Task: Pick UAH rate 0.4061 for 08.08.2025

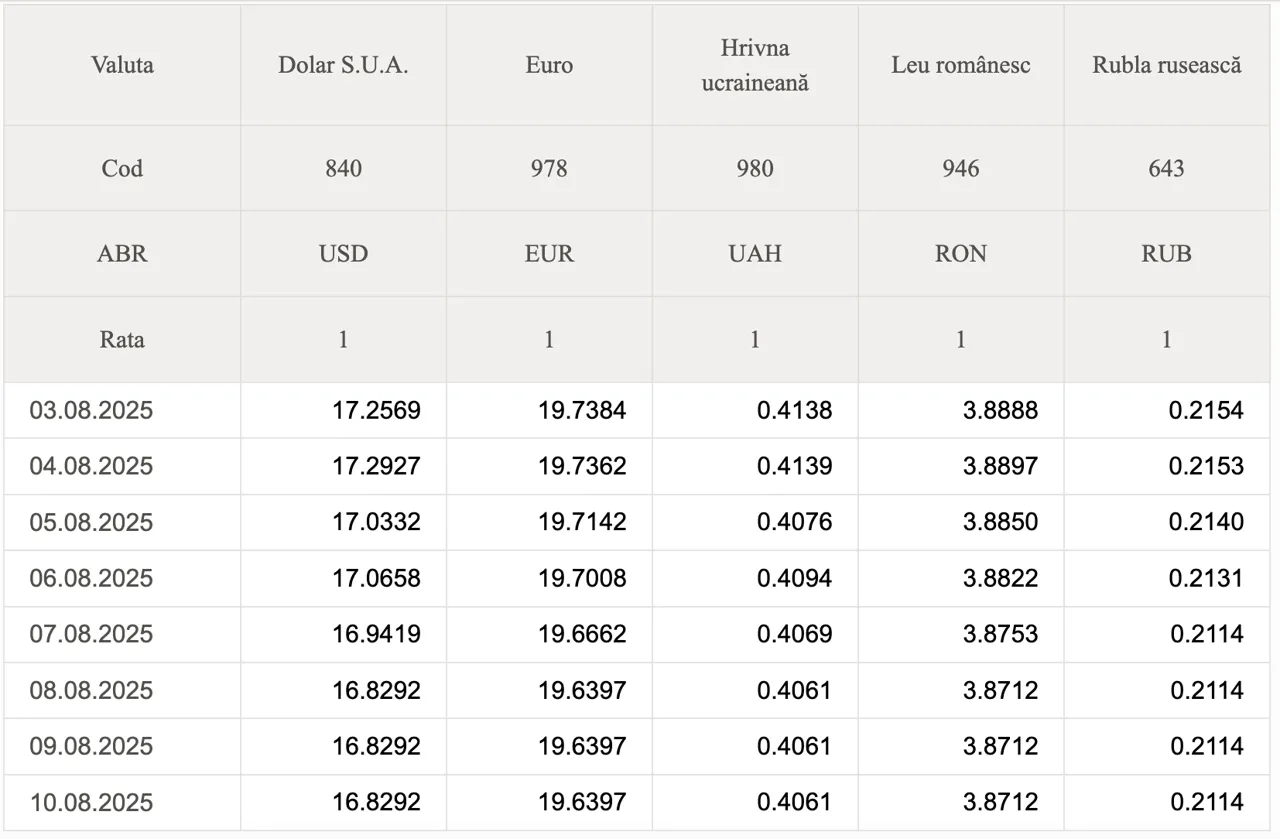Action: tap(794, 690)
